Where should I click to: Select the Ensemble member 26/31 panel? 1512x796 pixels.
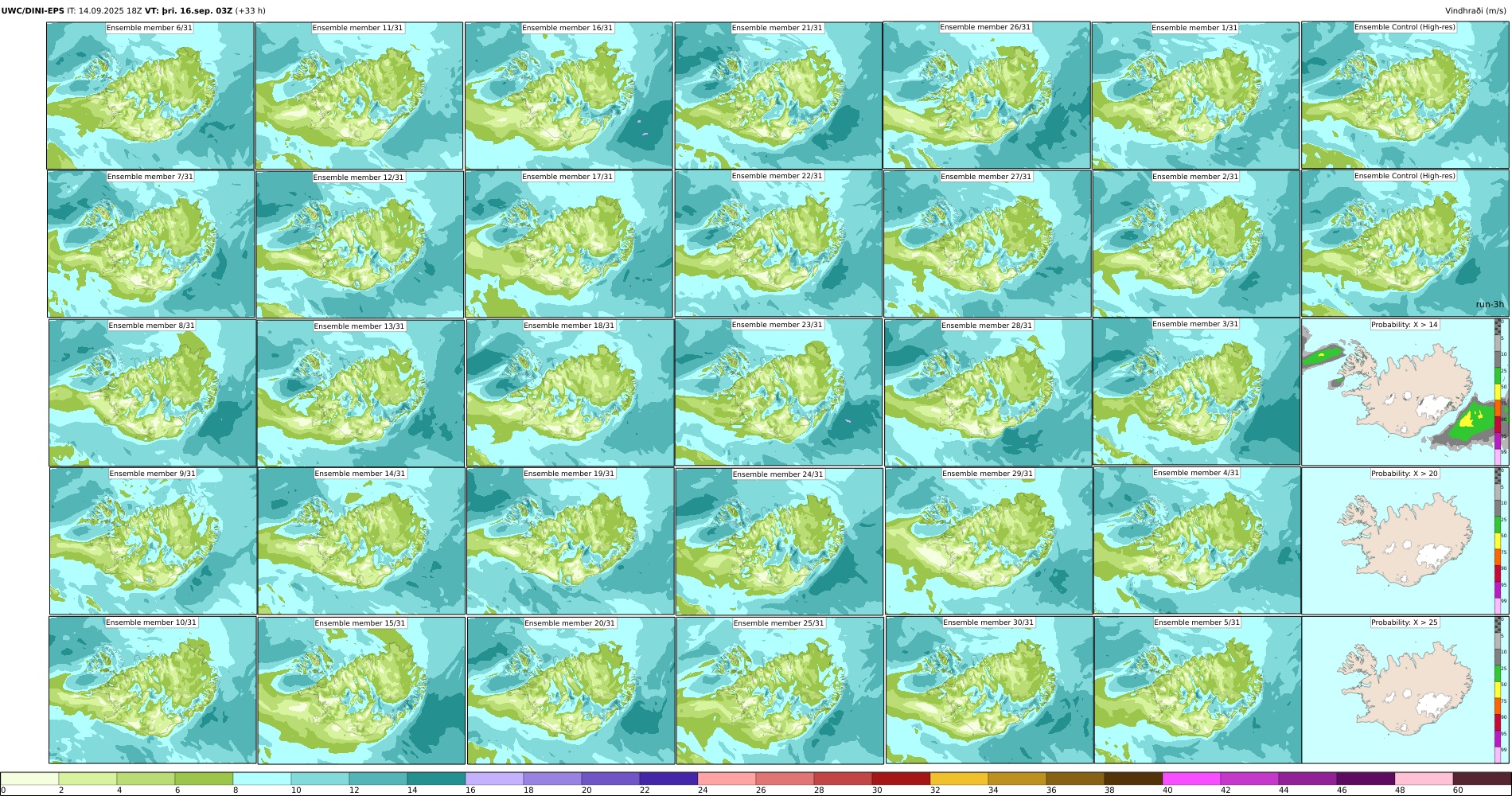pos(987,95)
